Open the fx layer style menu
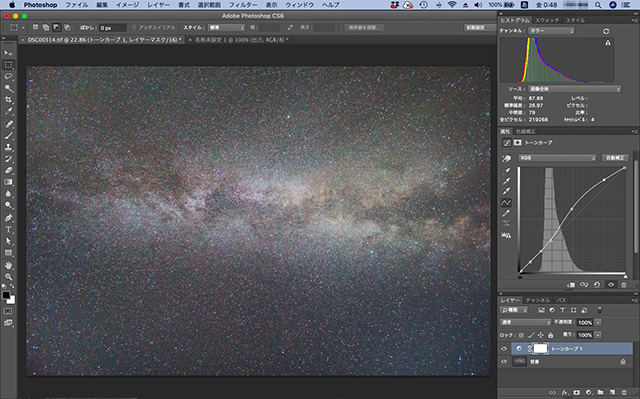Viewport: 640px width, 399px height. pos(565,392)
